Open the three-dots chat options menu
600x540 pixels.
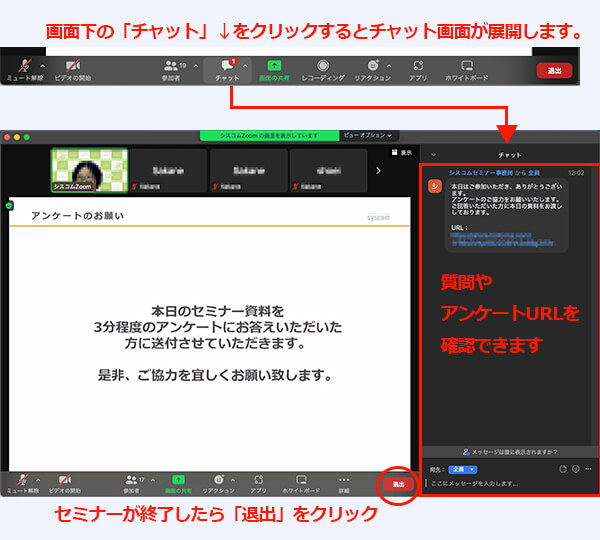(589, 469)
